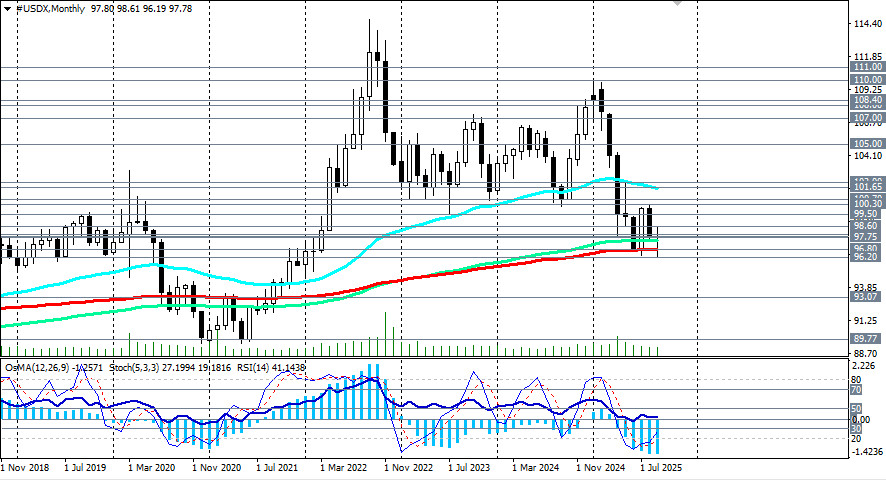Click the 105.00 price level label
The image size is (886, 480).
pyautogui.click(x=866, y=144)
